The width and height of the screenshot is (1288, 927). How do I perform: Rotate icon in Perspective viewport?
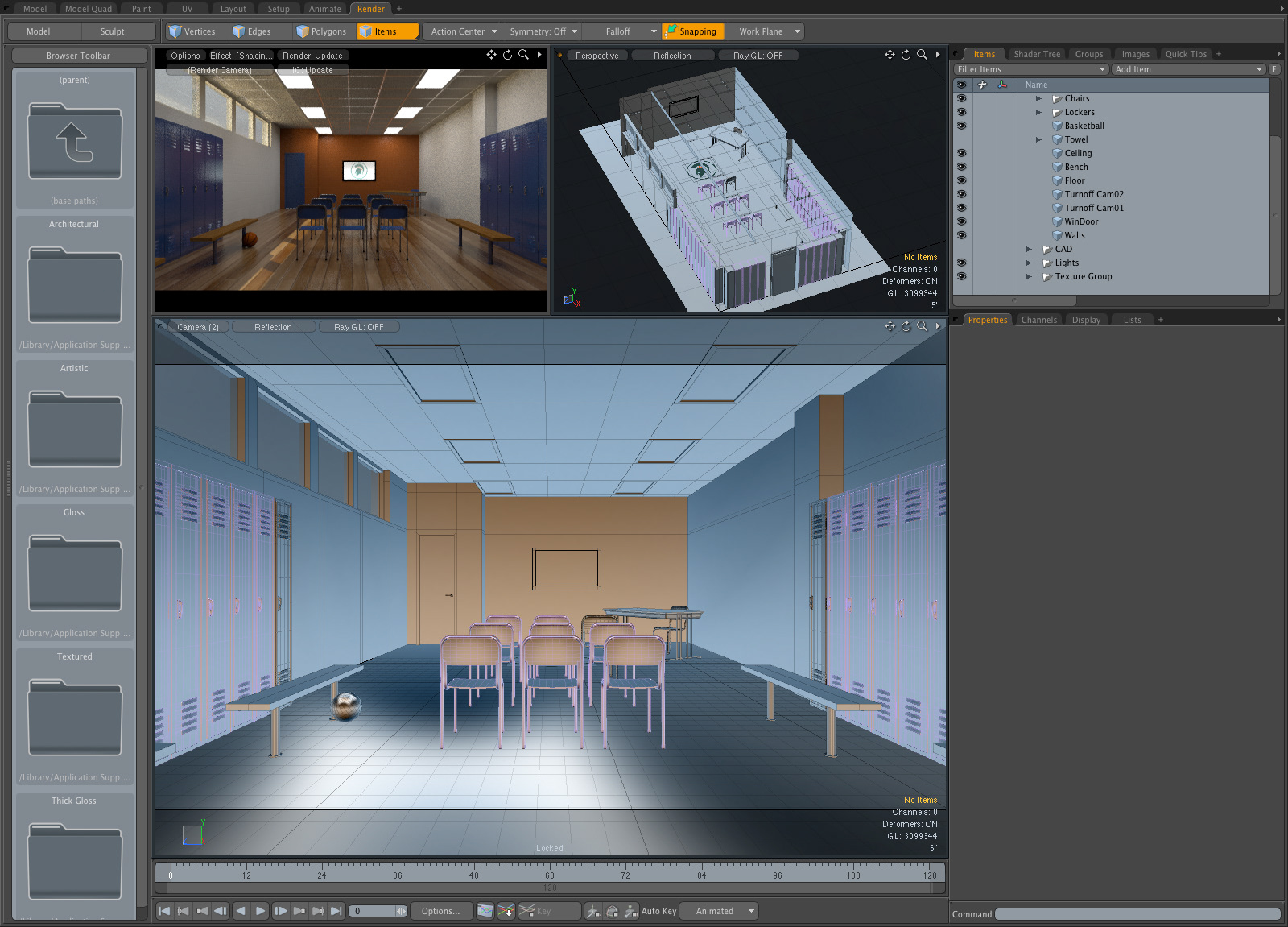pyautogui.click(x=906, y=55)
